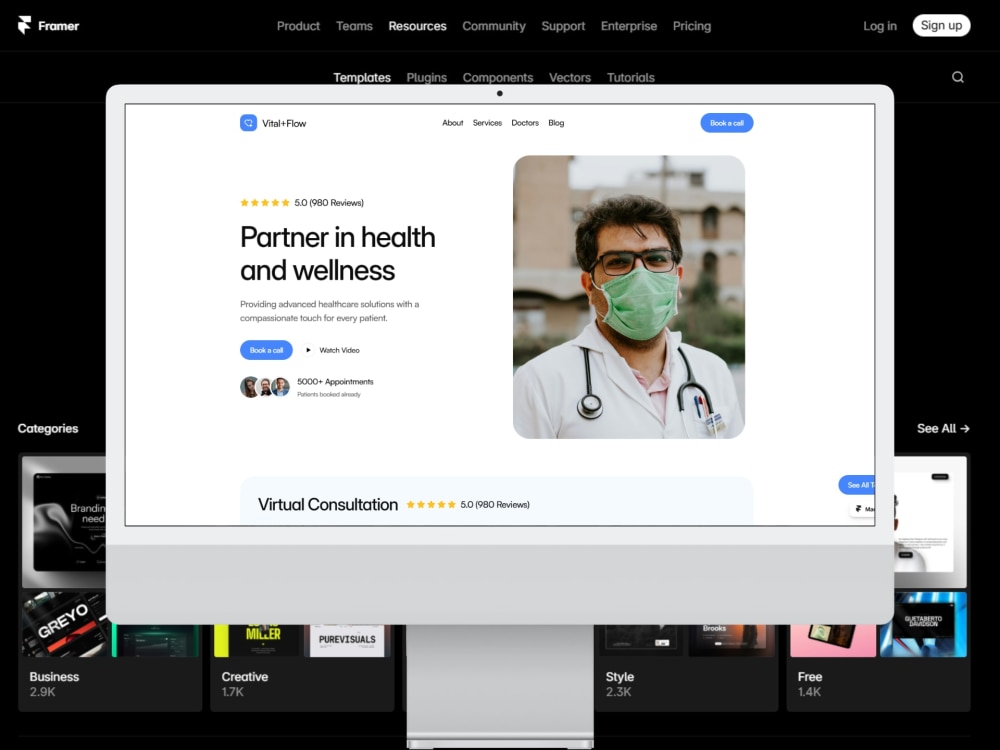Click the Vital+Flow logo icon
Image resolution: width=1000 pixels, height=750 pixels.
(248, 122)
